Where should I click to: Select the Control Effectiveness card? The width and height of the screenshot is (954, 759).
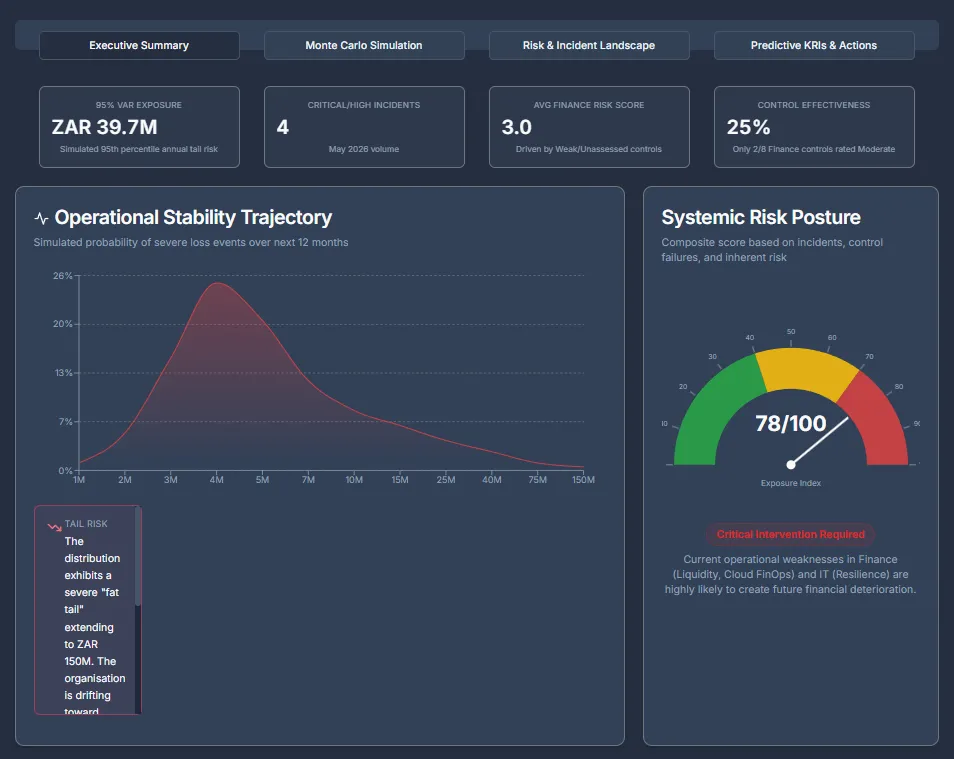point(814,127)
